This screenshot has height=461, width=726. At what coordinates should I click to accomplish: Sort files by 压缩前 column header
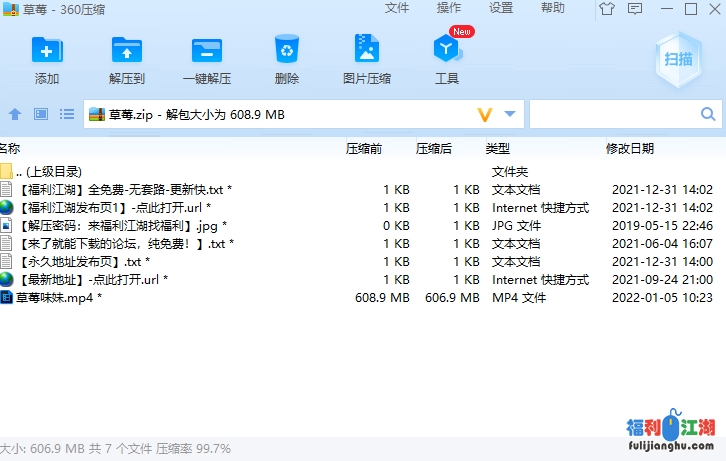point(364,148)
